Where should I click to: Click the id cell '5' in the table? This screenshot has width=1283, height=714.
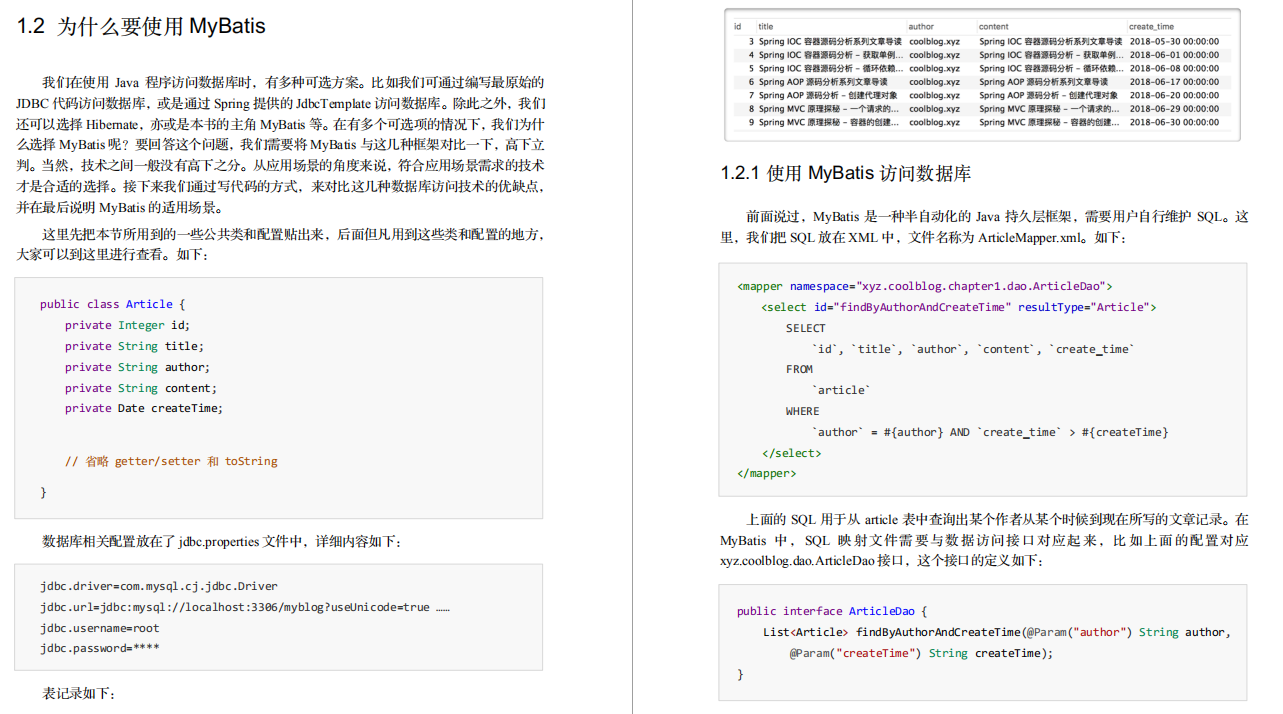750,68
